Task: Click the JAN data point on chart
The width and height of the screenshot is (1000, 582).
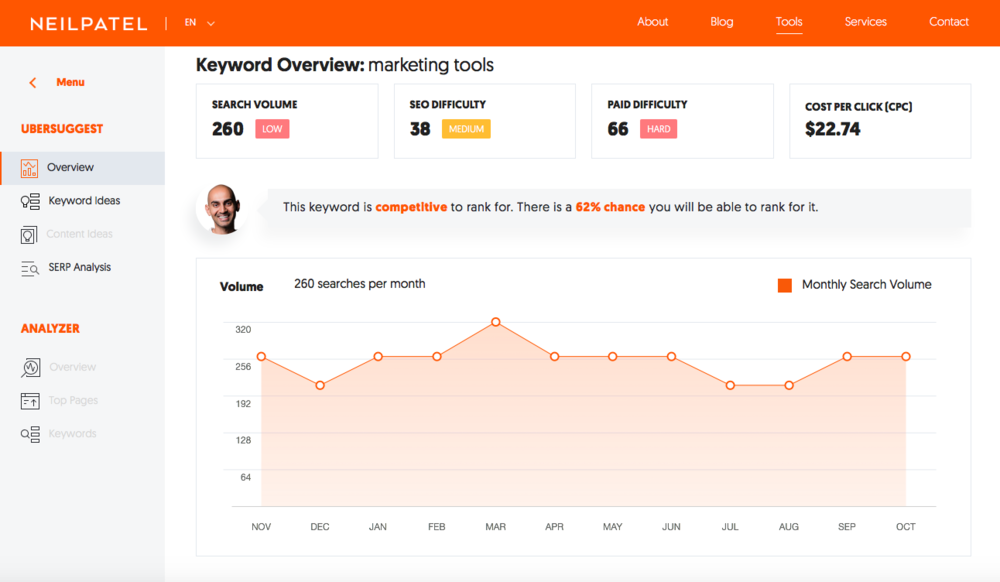Action: pyautogui.click(x=378, y=356)
